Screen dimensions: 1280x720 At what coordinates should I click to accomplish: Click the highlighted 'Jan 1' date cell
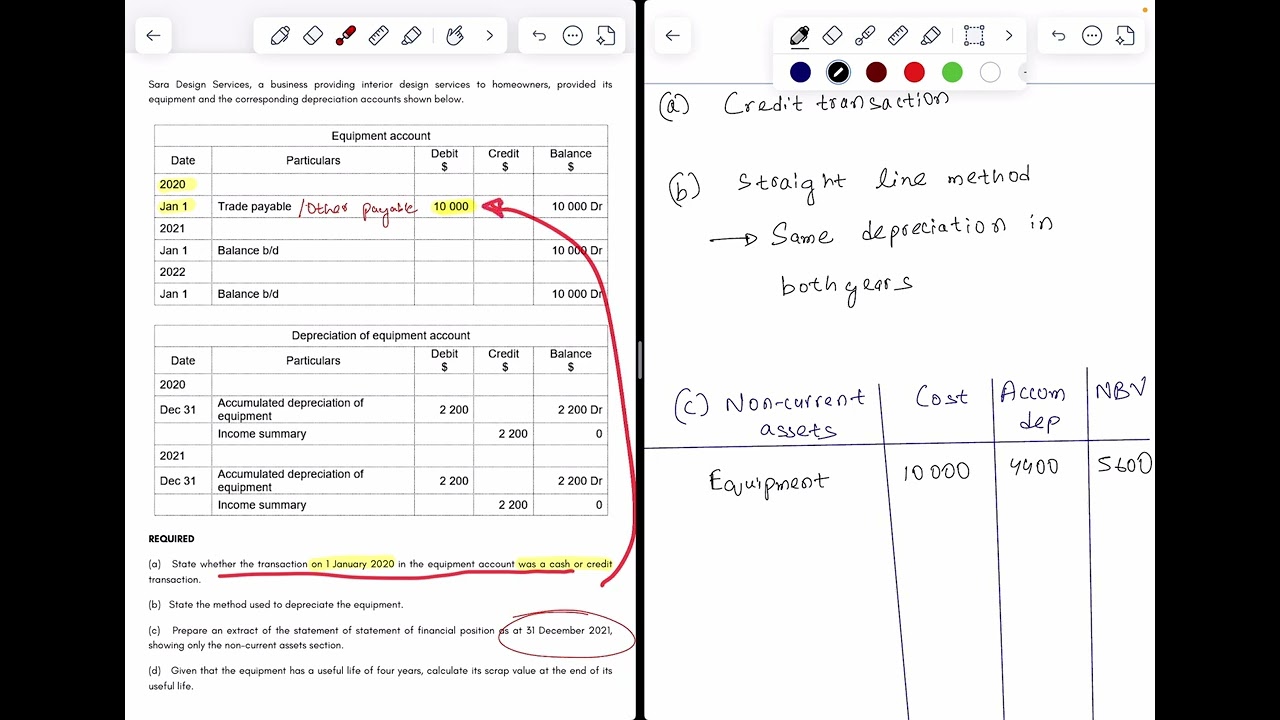click(x=174, y=207)
